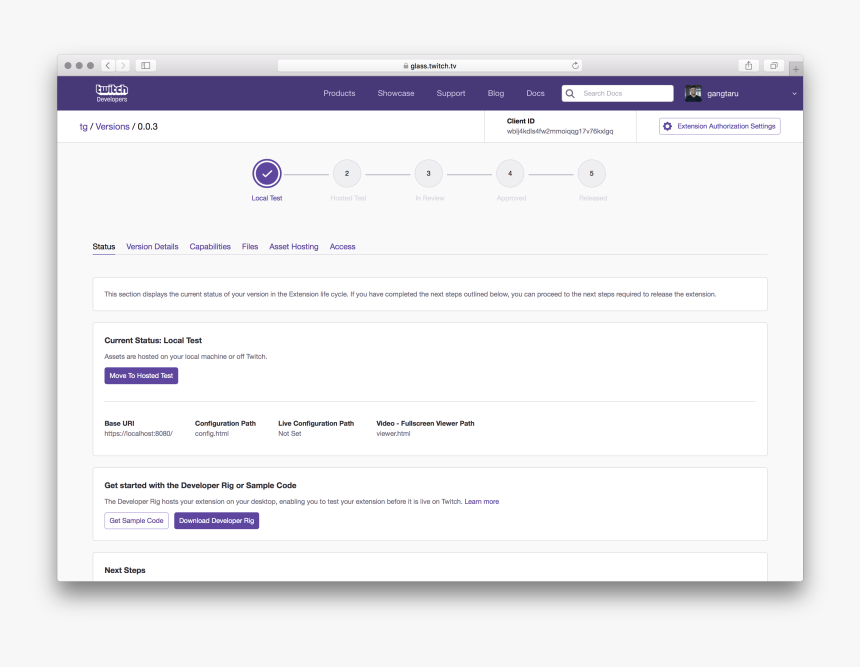860x667 pixels.
Task: Select step 3 In Review circle
Action: [428, 173]
